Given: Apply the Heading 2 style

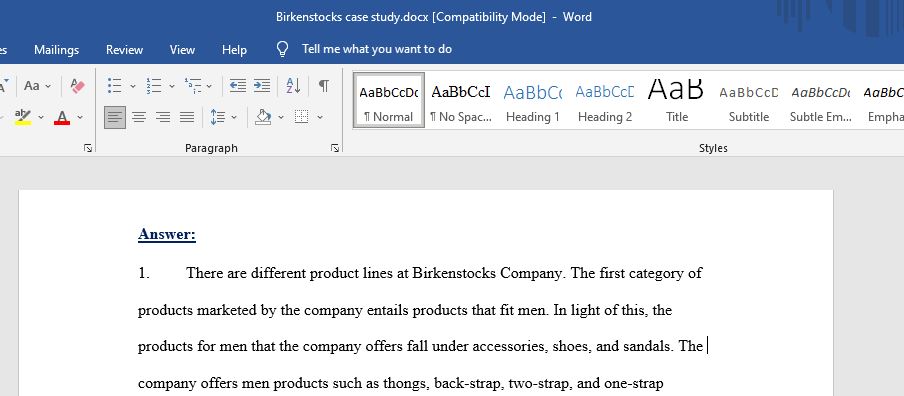Looking at the screenshot, I should coord(605,100).
